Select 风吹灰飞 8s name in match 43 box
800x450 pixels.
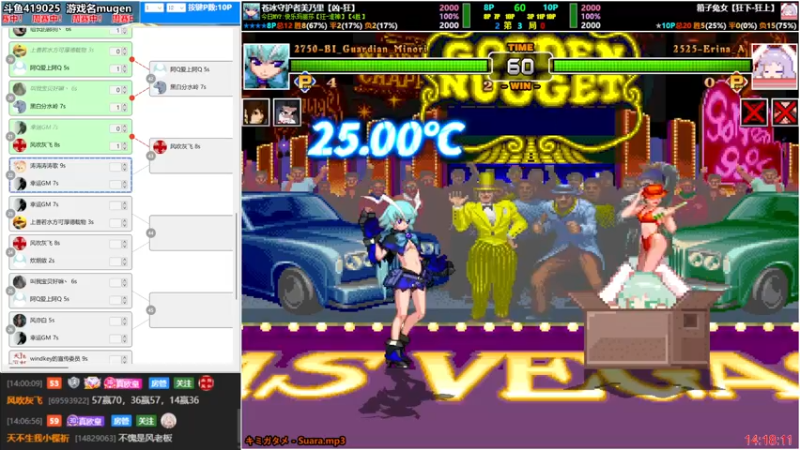tap(185, 146)
